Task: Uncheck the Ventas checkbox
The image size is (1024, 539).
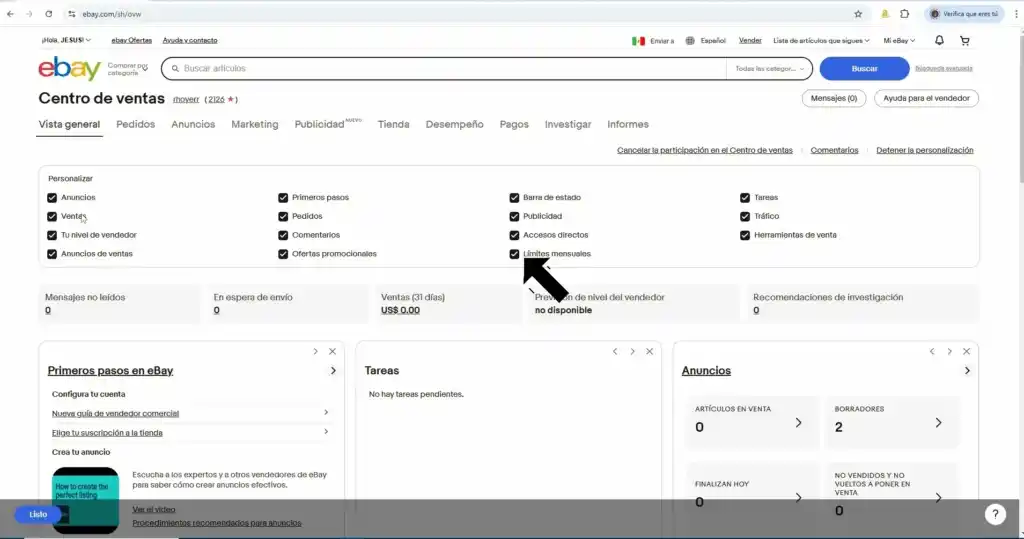Action: pyautogui.click(x=52, y=216)
